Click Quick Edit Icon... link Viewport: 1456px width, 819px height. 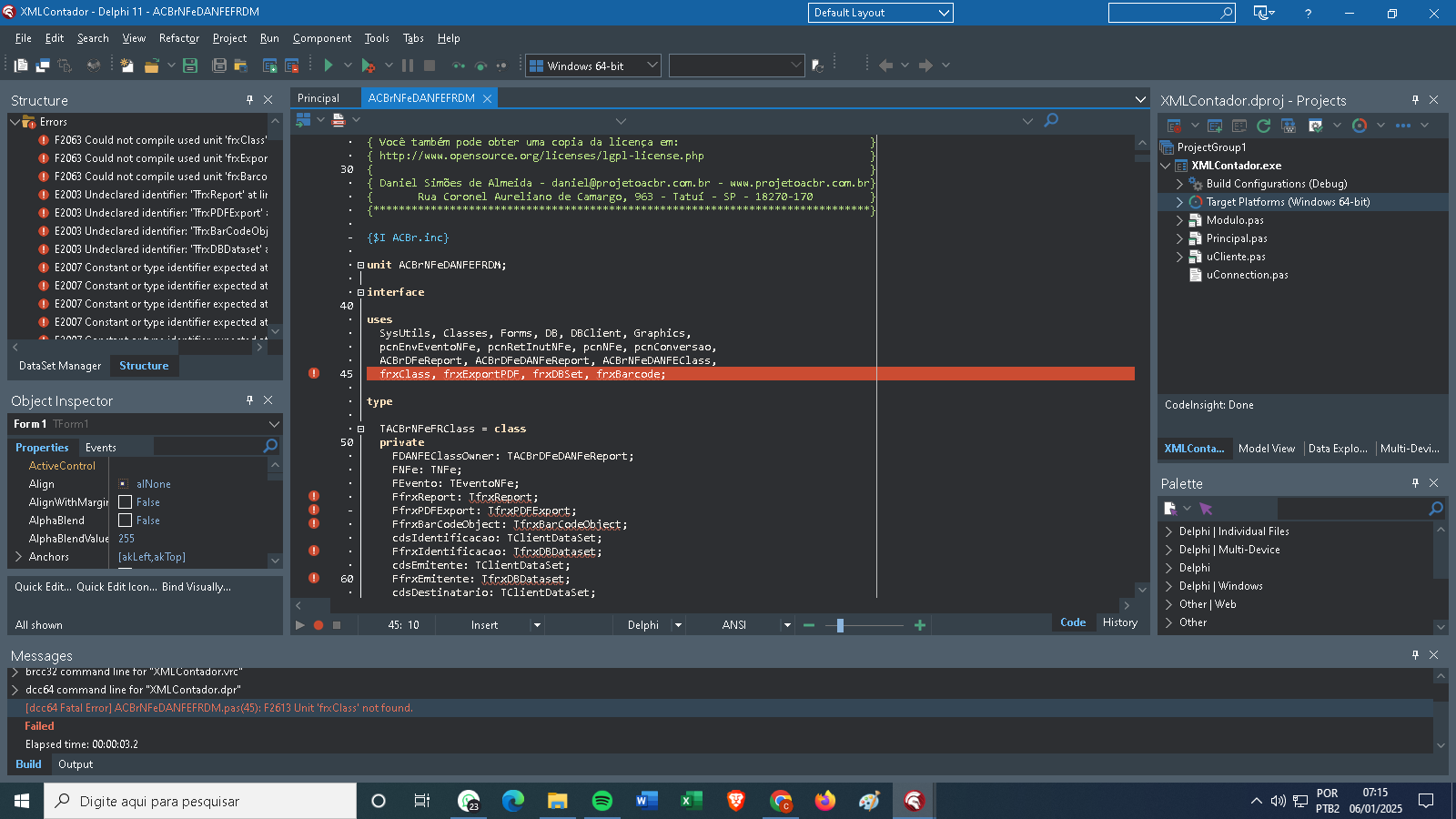[116, 587]
